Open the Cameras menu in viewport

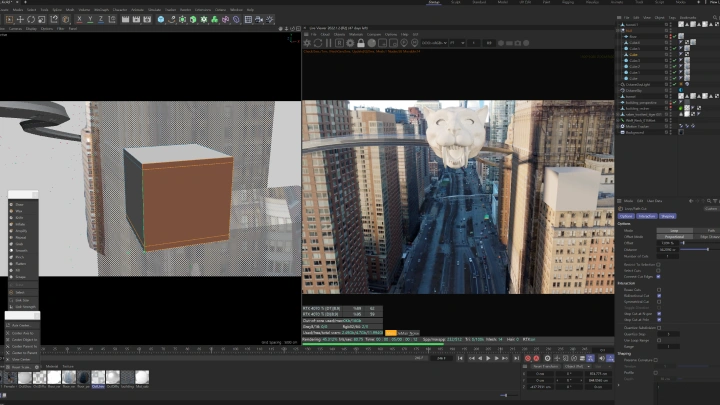coord(16,29)
